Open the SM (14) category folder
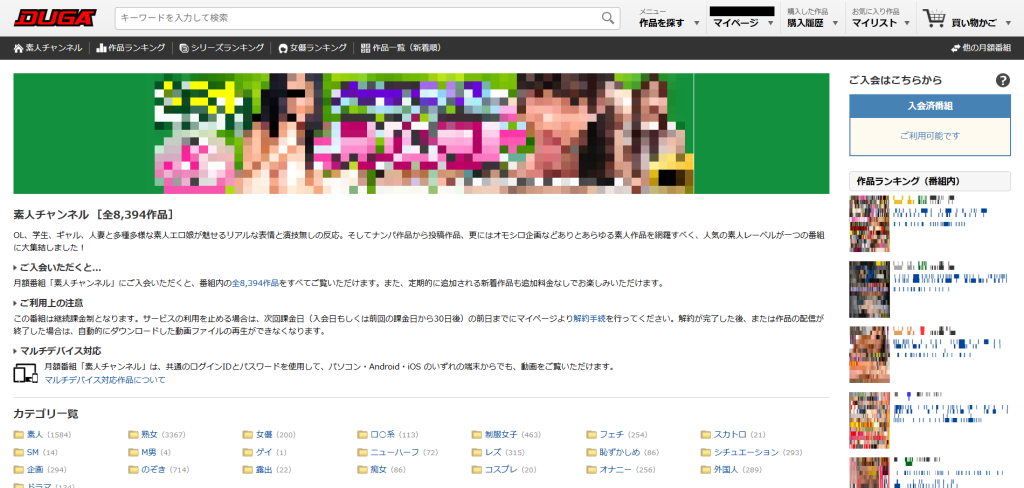This screenshot has height=488, width=1024. [36, 452]
